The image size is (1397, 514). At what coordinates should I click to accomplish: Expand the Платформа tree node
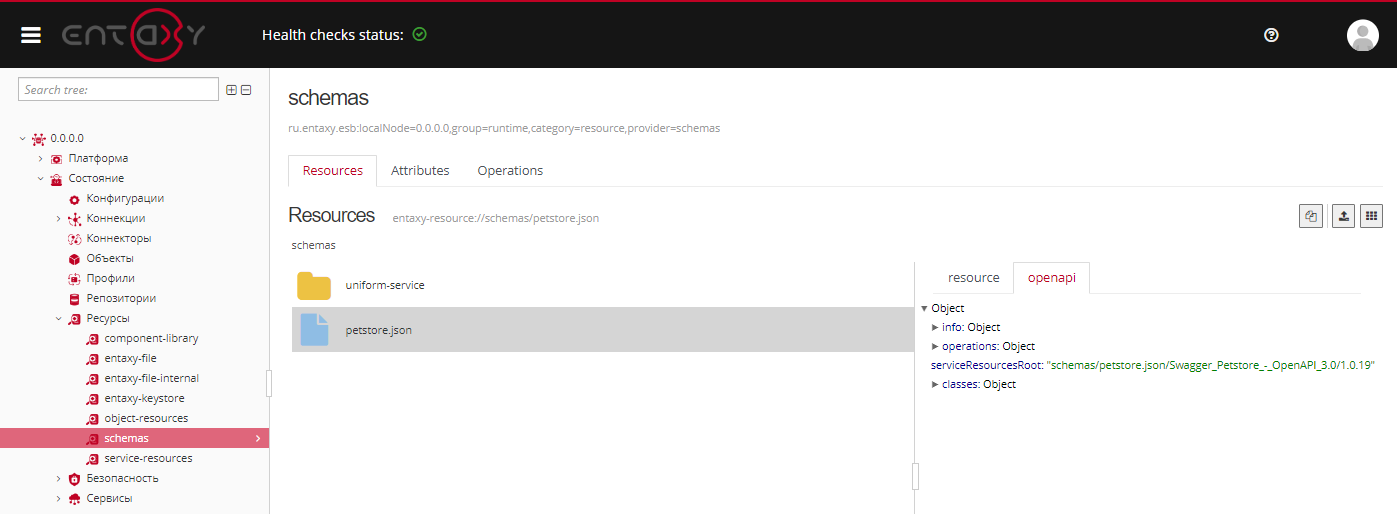pos(41,159)
